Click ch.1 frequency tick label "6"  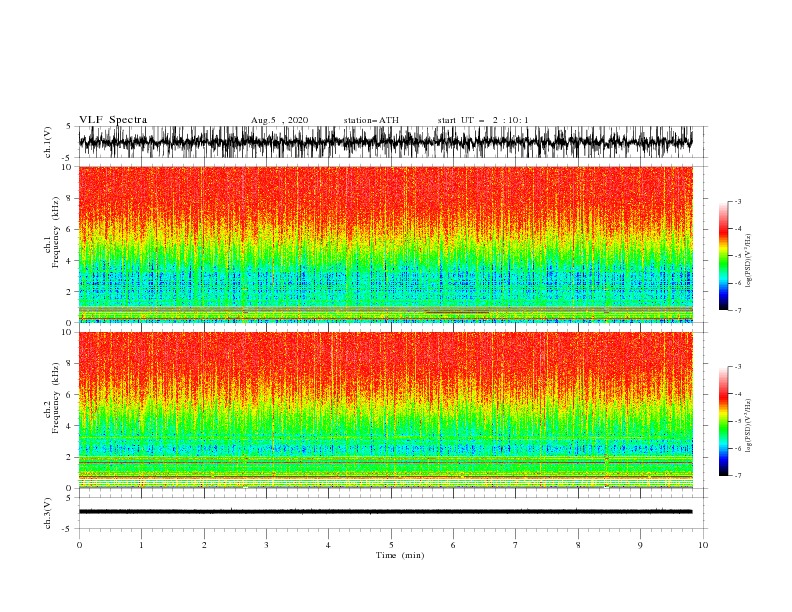coord(69,229)
